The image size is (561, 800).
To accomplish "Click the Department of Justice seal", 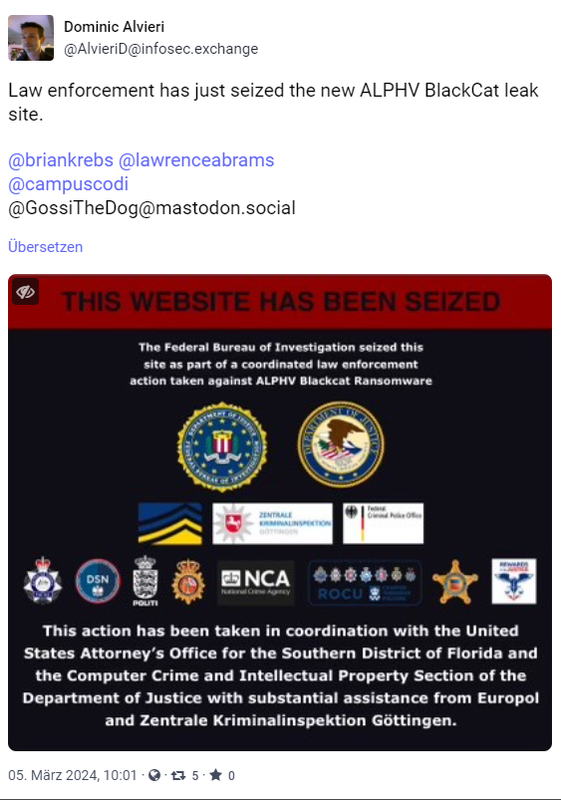I will point(341,444).
